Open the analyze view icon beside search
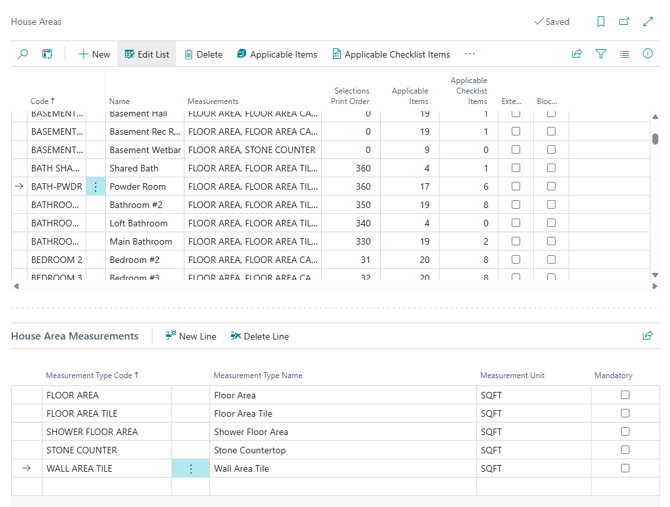The height and width of the screenshot is (507, 670). click(47, 54)
